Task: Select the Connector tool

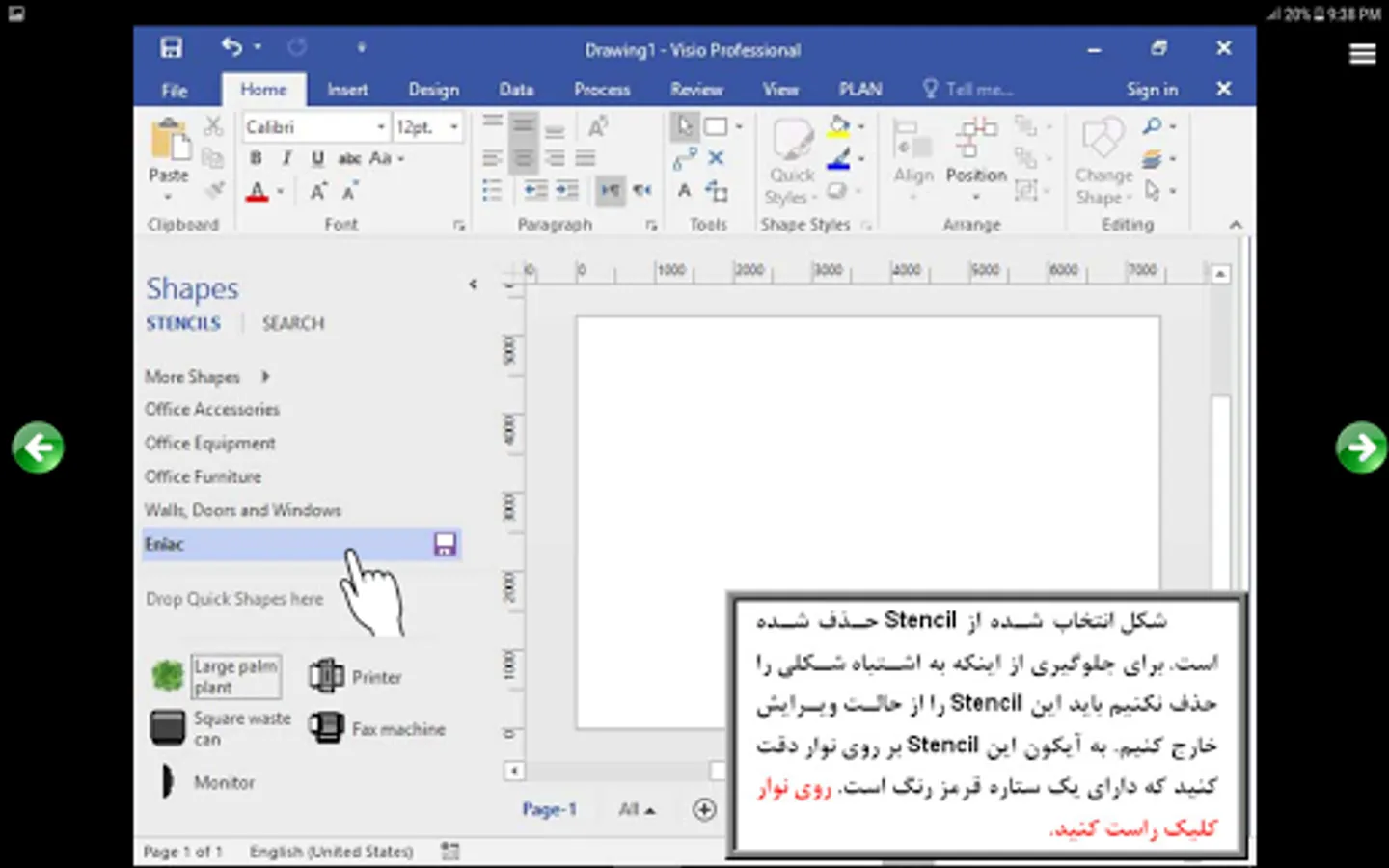Action: (684, 158)
